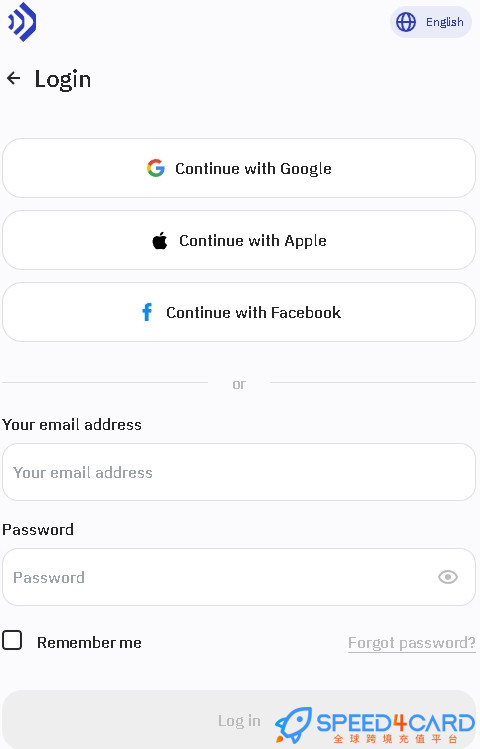480x749 pixels.
Task: Show password using the eye icon
Action: [448, 577]
